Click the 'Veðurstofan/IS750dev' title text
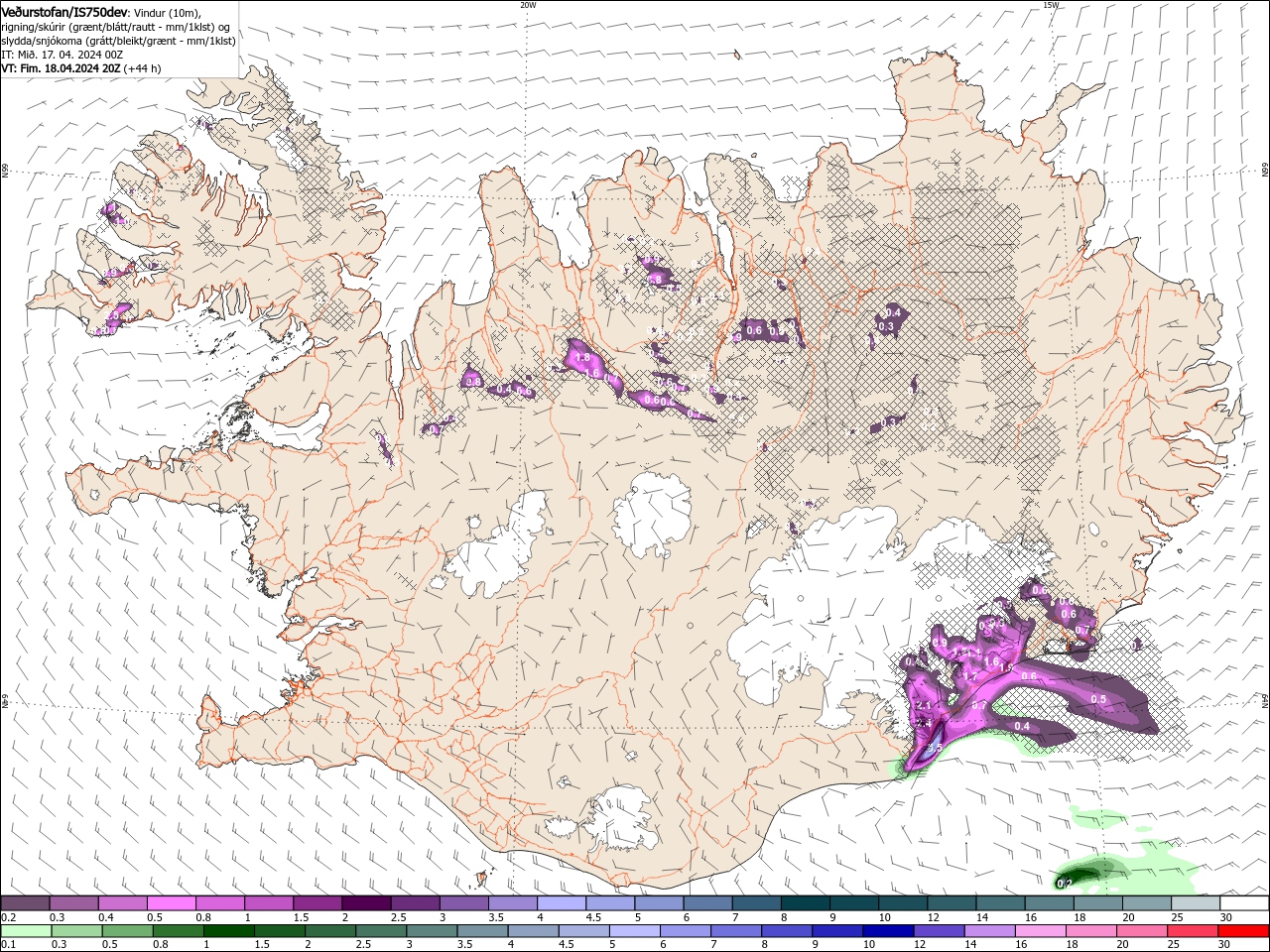This screenshot has width=1270, height=952. tap(64, 11)
